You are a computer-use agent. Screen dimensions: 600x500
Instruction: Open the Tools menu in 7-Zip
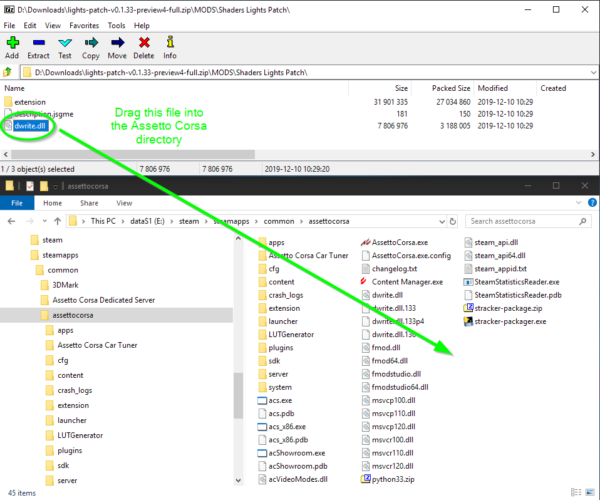pyautogui.click(x=116, y=26)
